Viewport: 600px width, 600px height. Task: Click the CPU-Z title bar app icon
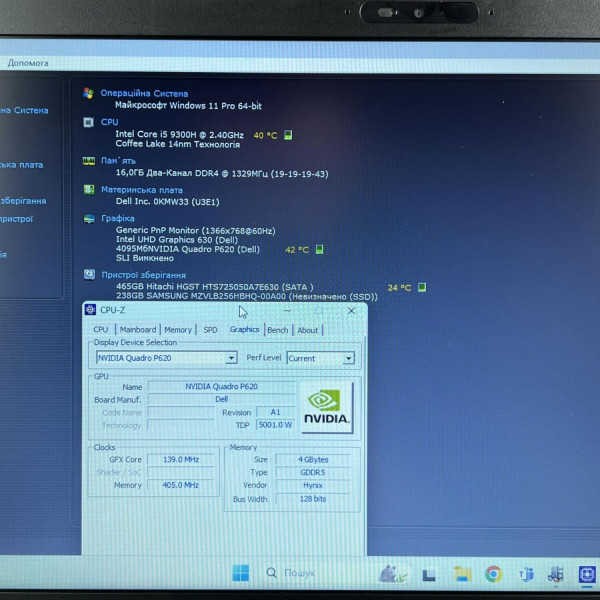point(90,310)
